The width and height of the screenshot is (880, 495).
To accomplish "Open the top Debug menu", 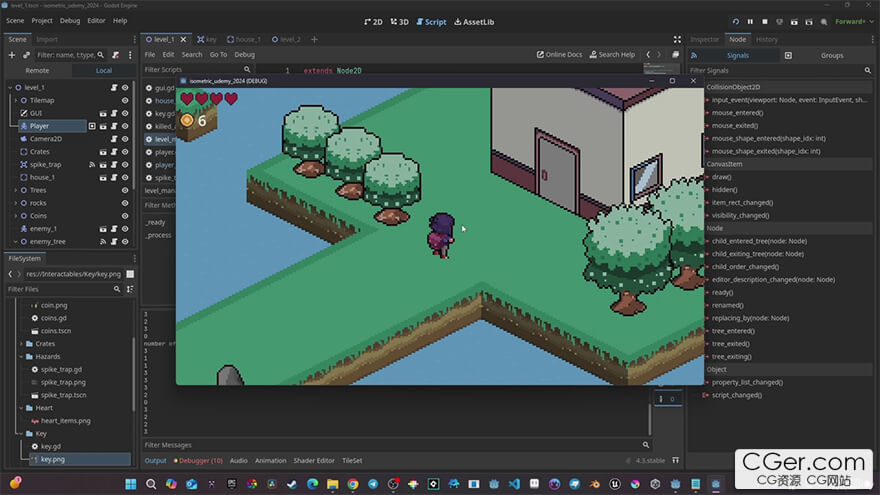I will [70, 21].
